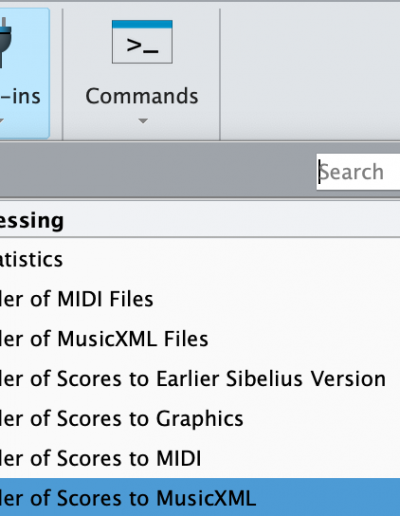
Task: Click gray search bar left of Search field
Action: coord(158,171)
